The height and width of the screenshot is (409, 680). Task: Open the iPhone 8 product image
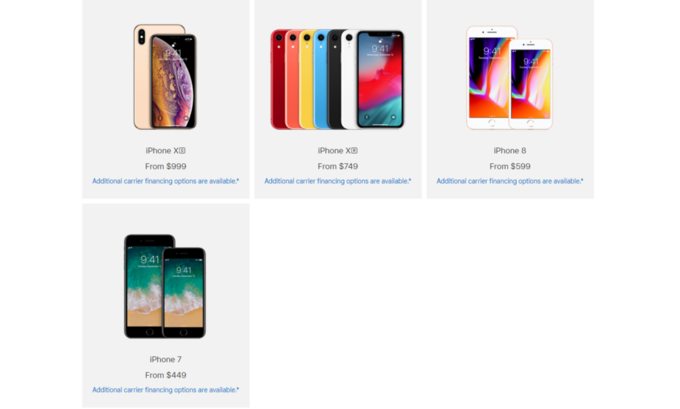pos(510,78)
